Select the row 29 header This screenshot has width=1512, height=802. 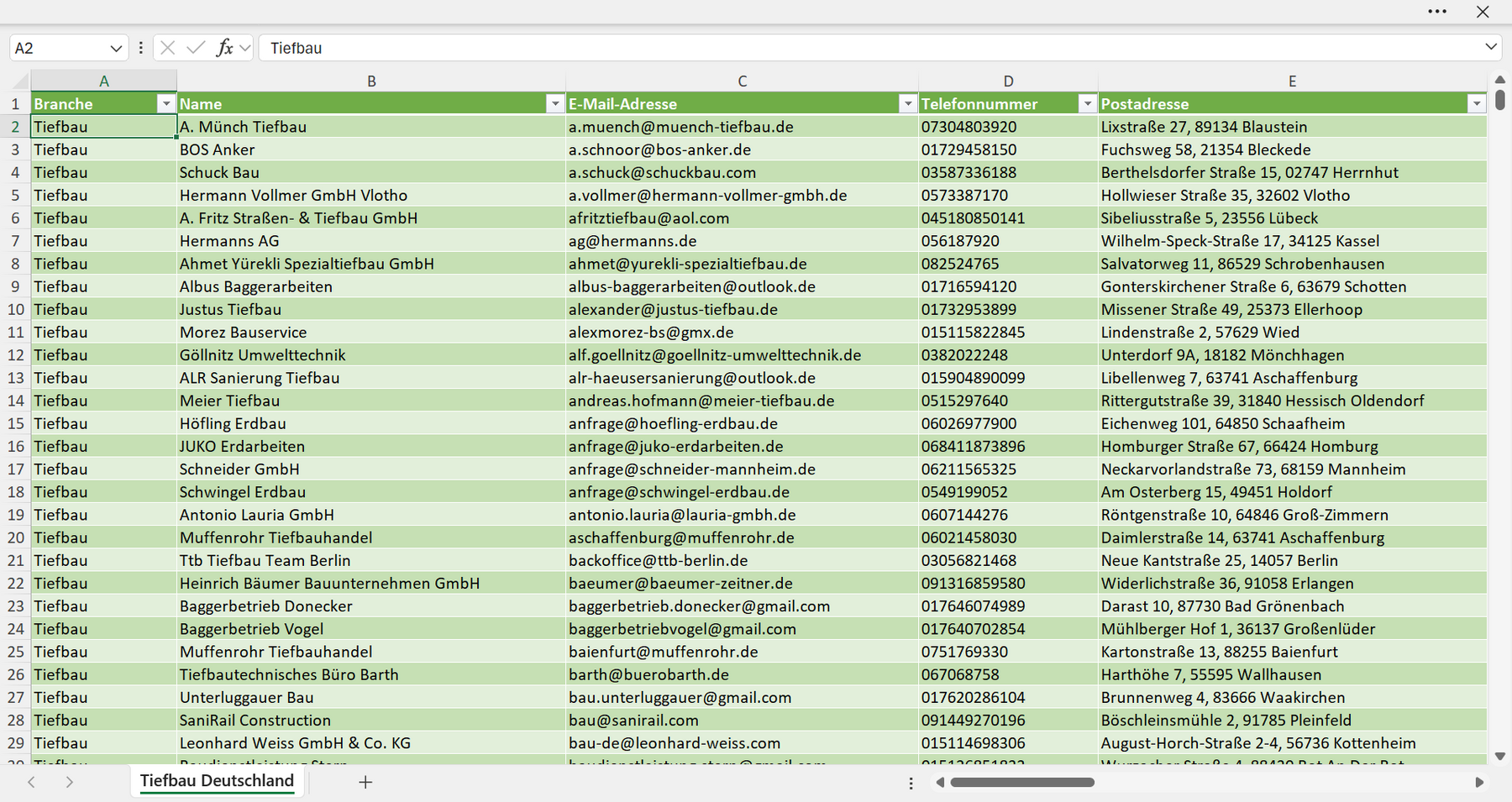coord(15,743)
